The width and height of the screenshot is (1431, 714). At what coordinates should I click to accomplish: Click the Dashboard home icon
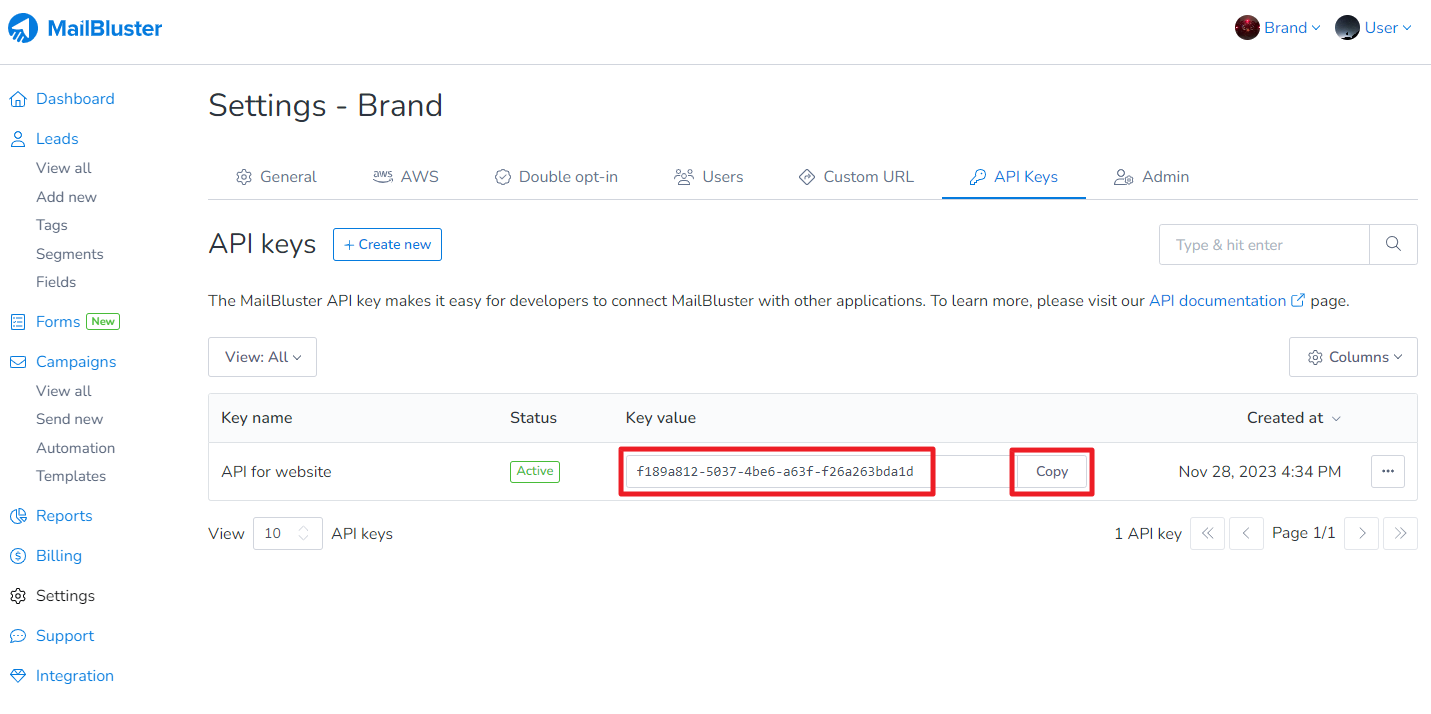click(18, 99)
